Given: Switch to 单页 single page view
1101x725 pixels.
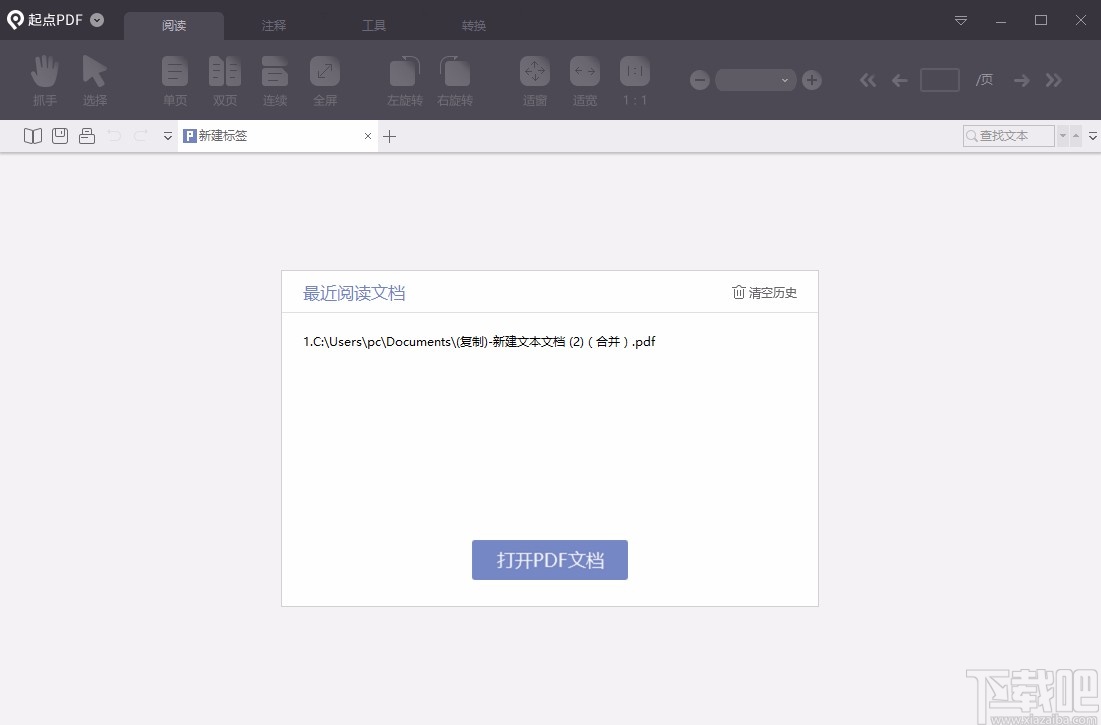Looking at the screenshot, I should (x=174, y=79).
